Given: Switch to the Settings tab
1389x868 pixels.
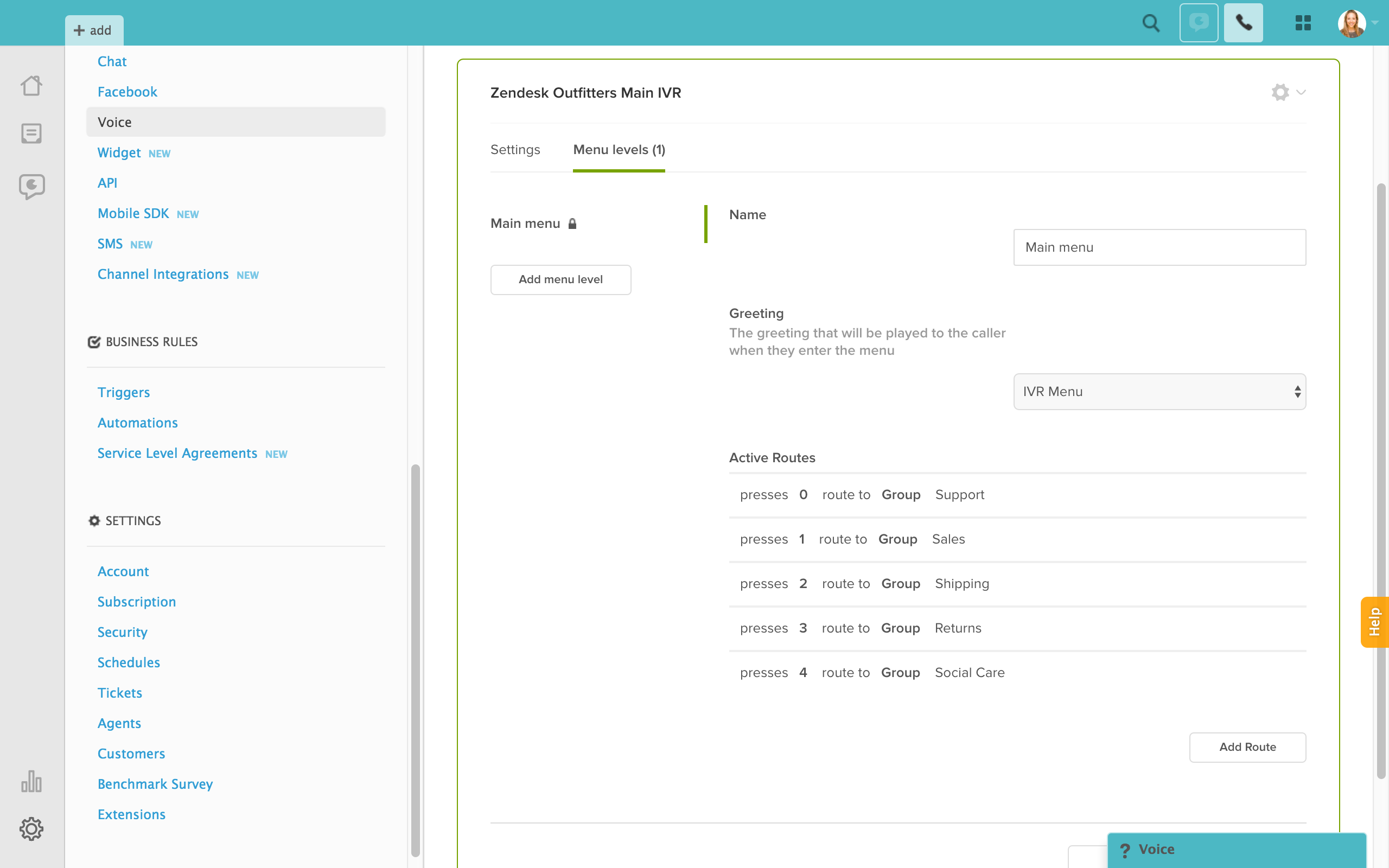Looking at the screenshot, I should click(515, 149).
